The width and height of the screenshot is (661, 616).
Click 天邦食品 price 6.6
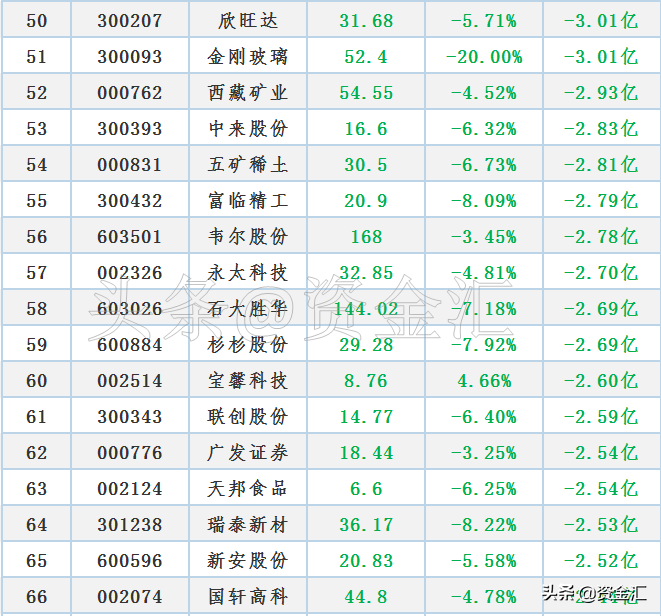pyautogui.click(x=366, y=489)
